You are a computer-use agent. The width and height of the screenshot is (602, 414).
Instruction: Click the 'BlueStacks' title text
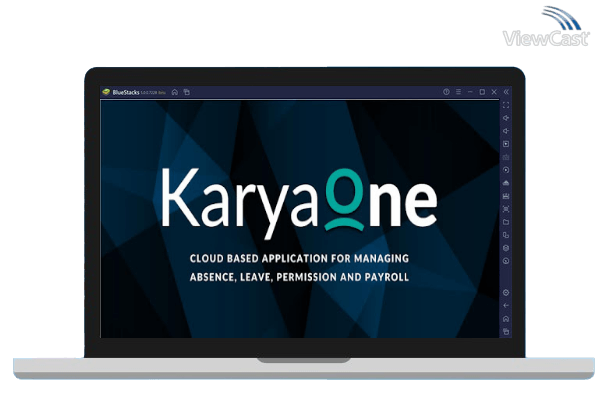[x=126, y=93]
